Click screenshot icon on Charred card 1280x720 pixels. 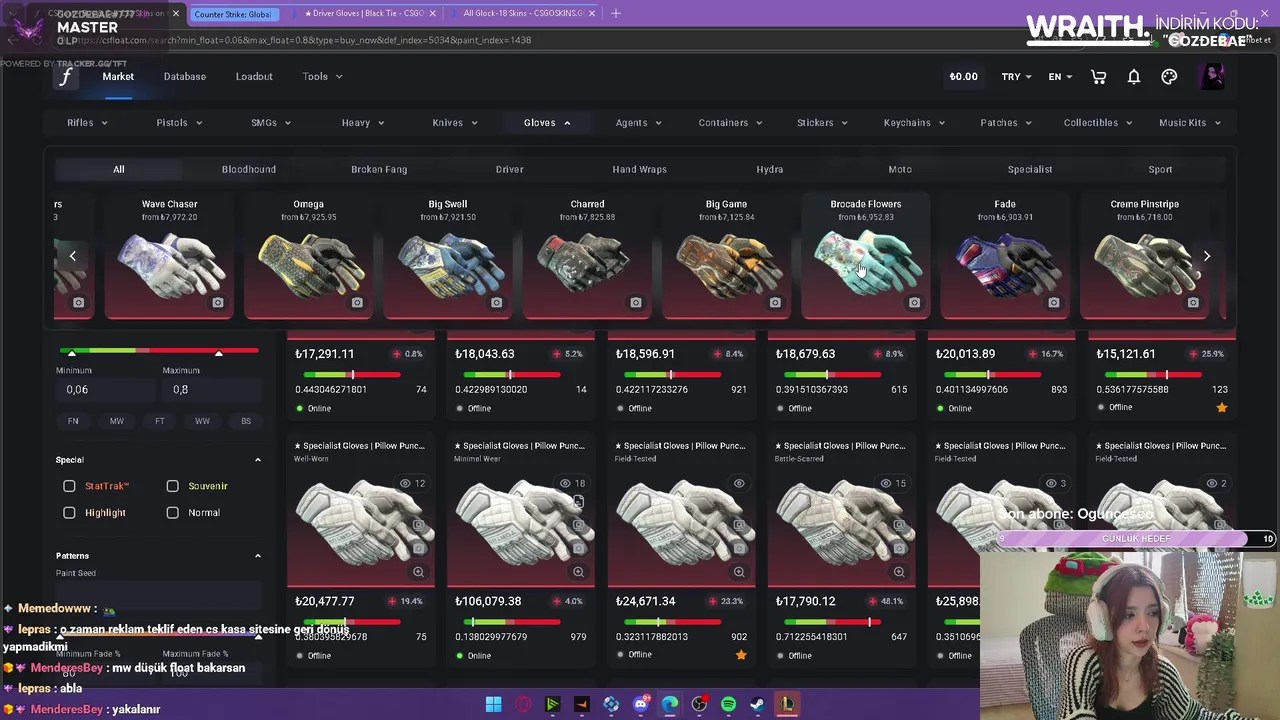[x=636, y=302]
